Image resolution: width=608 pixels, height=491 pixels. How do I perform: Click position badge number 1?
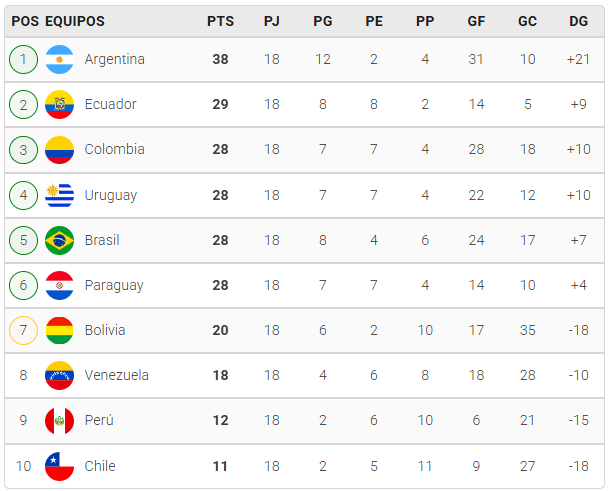click(23, 59)
